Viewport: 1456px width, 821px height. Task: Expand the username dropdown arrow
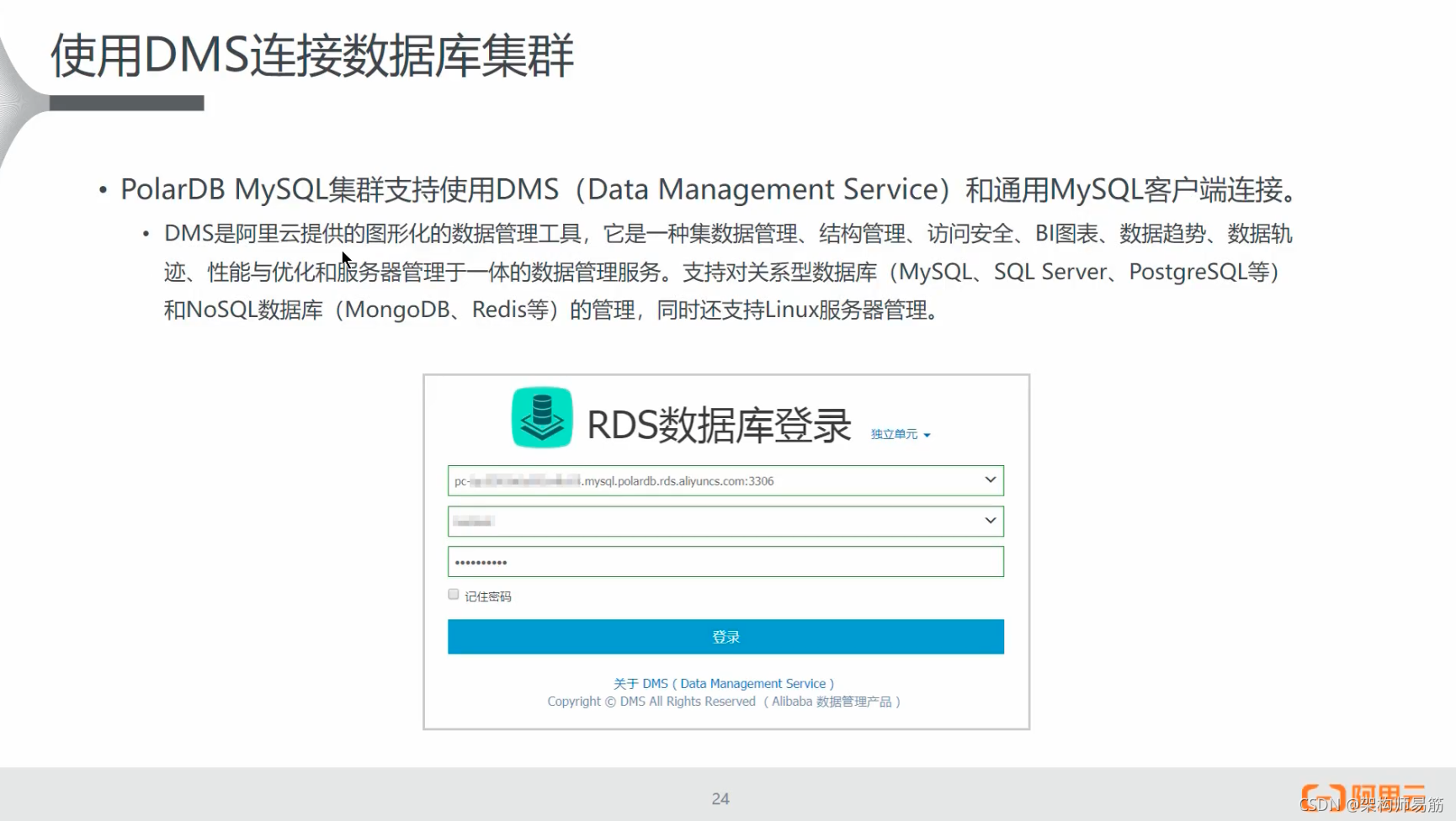click(991, 521)
